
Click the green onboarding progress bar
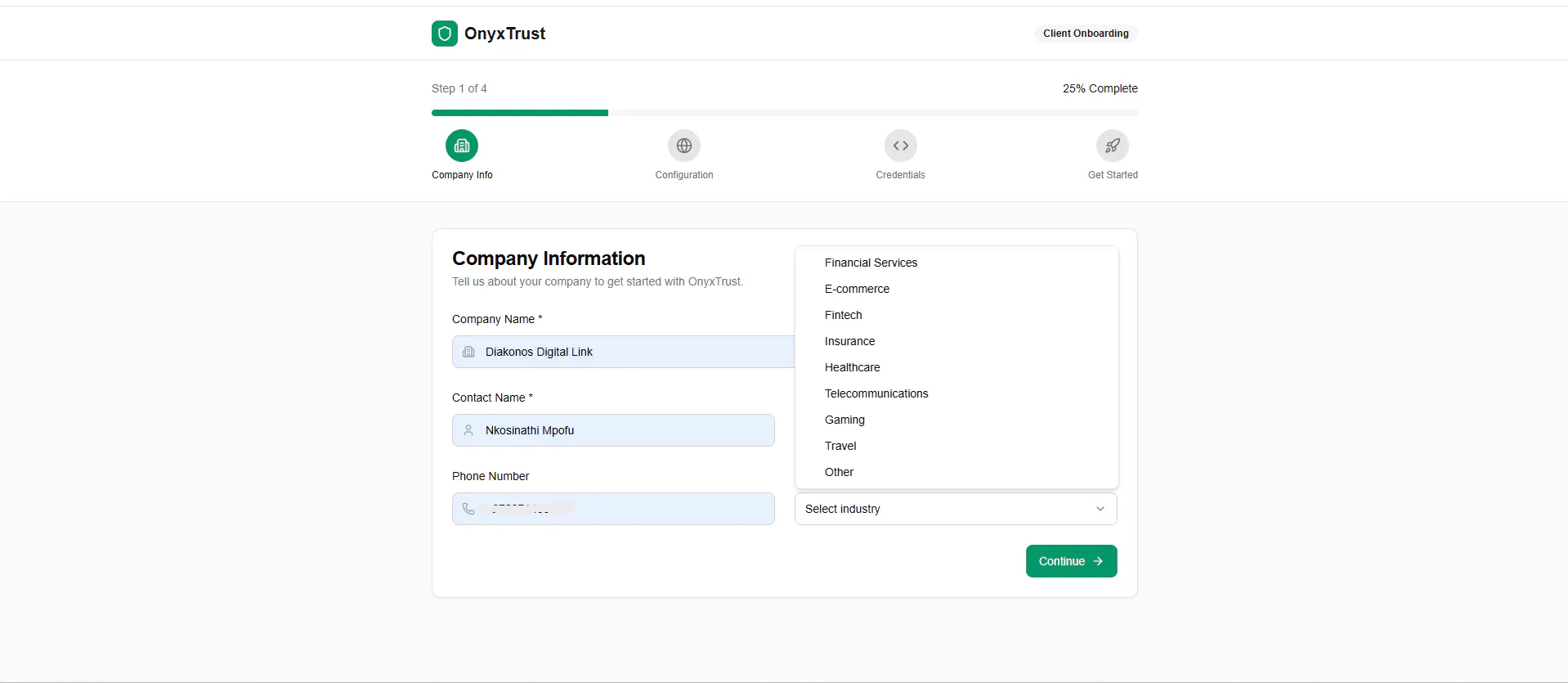click(520, 113)
